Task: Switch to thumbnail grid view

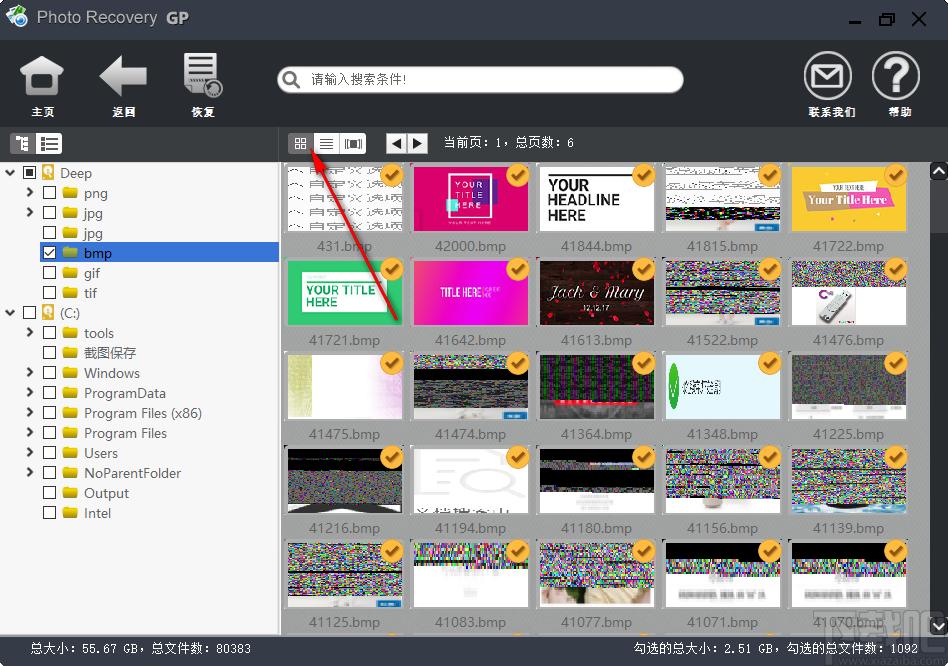Action: click(x=300, y=144)
